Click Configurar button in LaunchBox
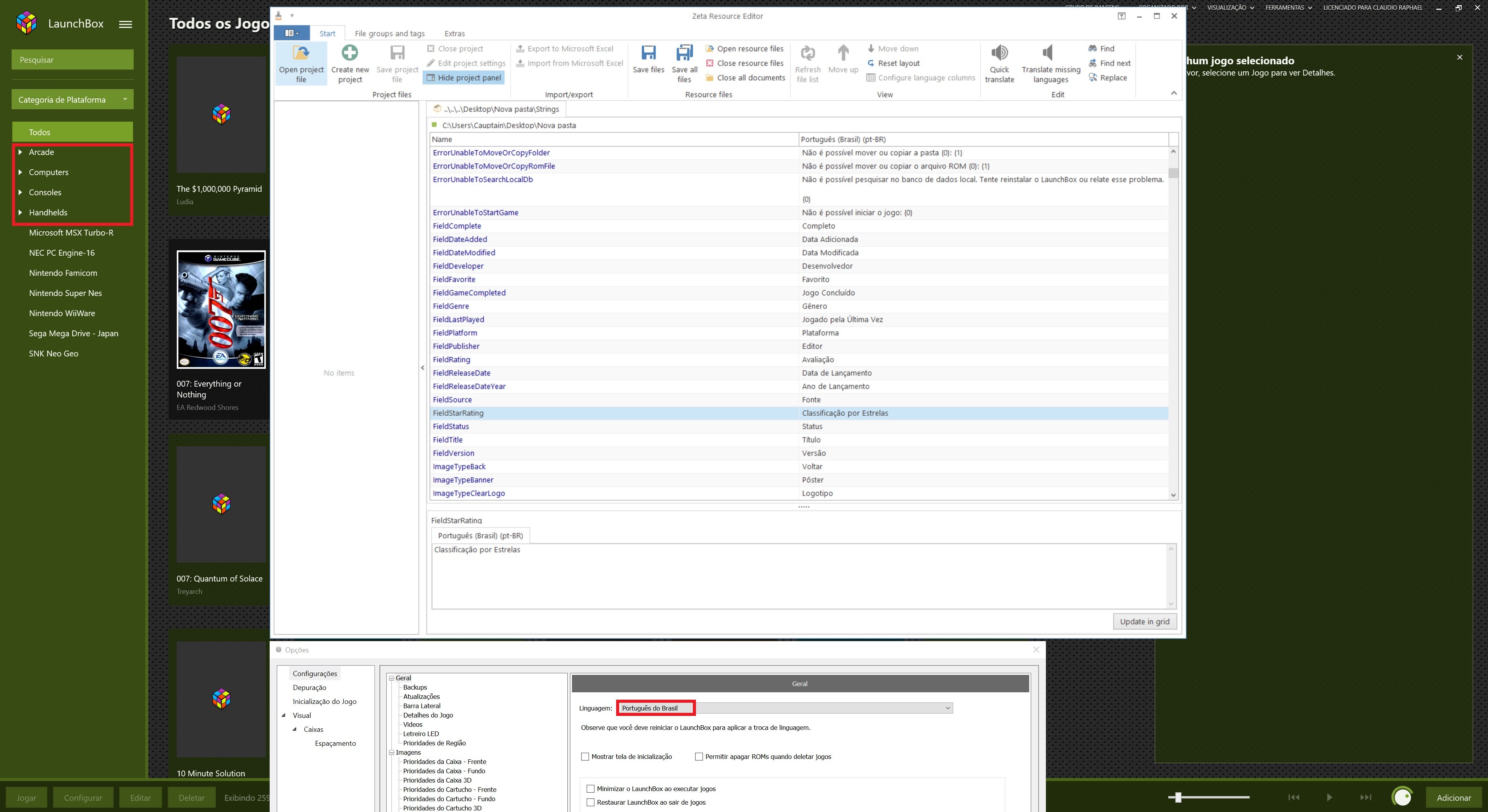This screenshot has height=812, width=1488. tap(83, 798)
